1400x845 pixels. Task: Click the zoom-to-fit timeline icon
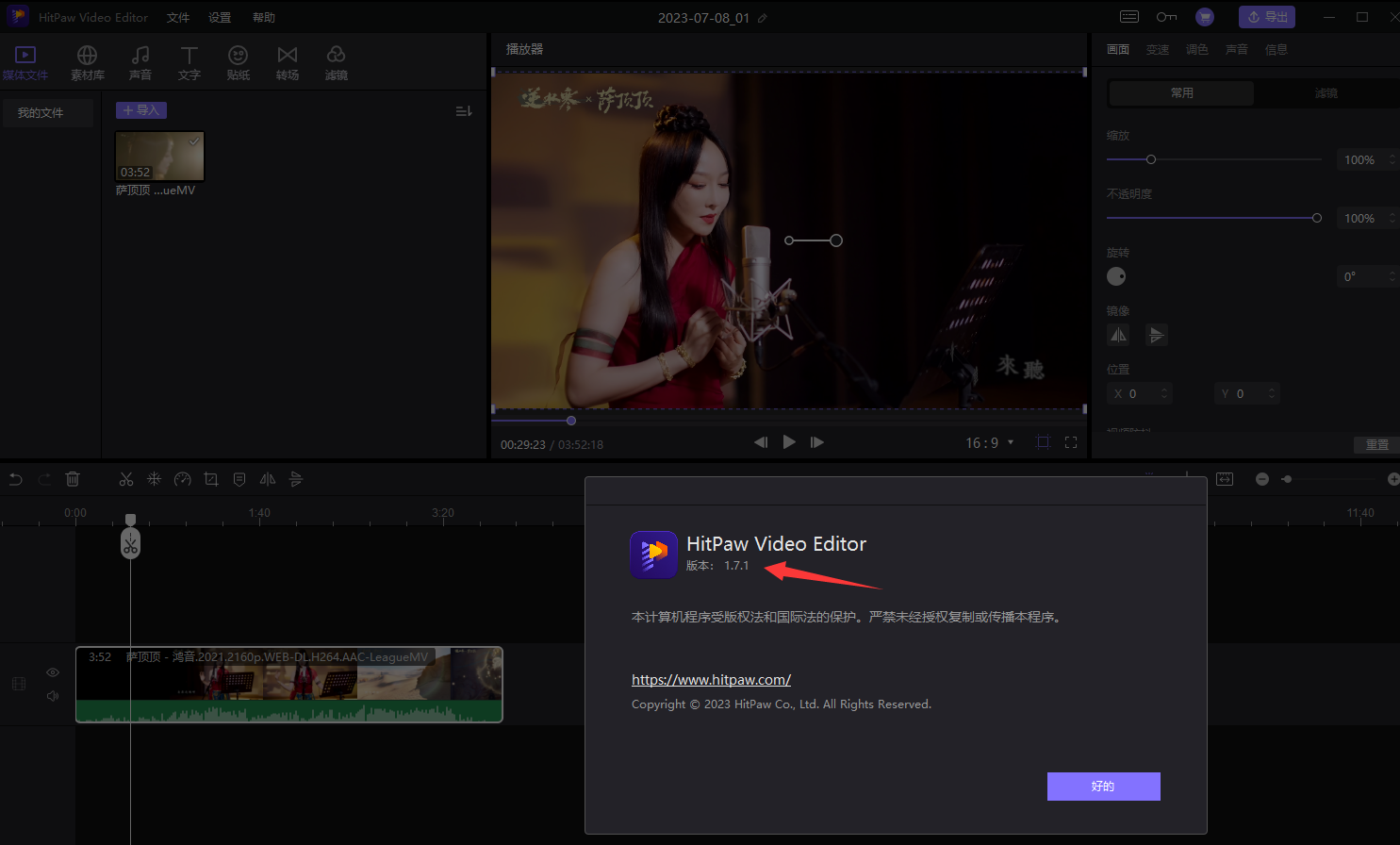1225,479
